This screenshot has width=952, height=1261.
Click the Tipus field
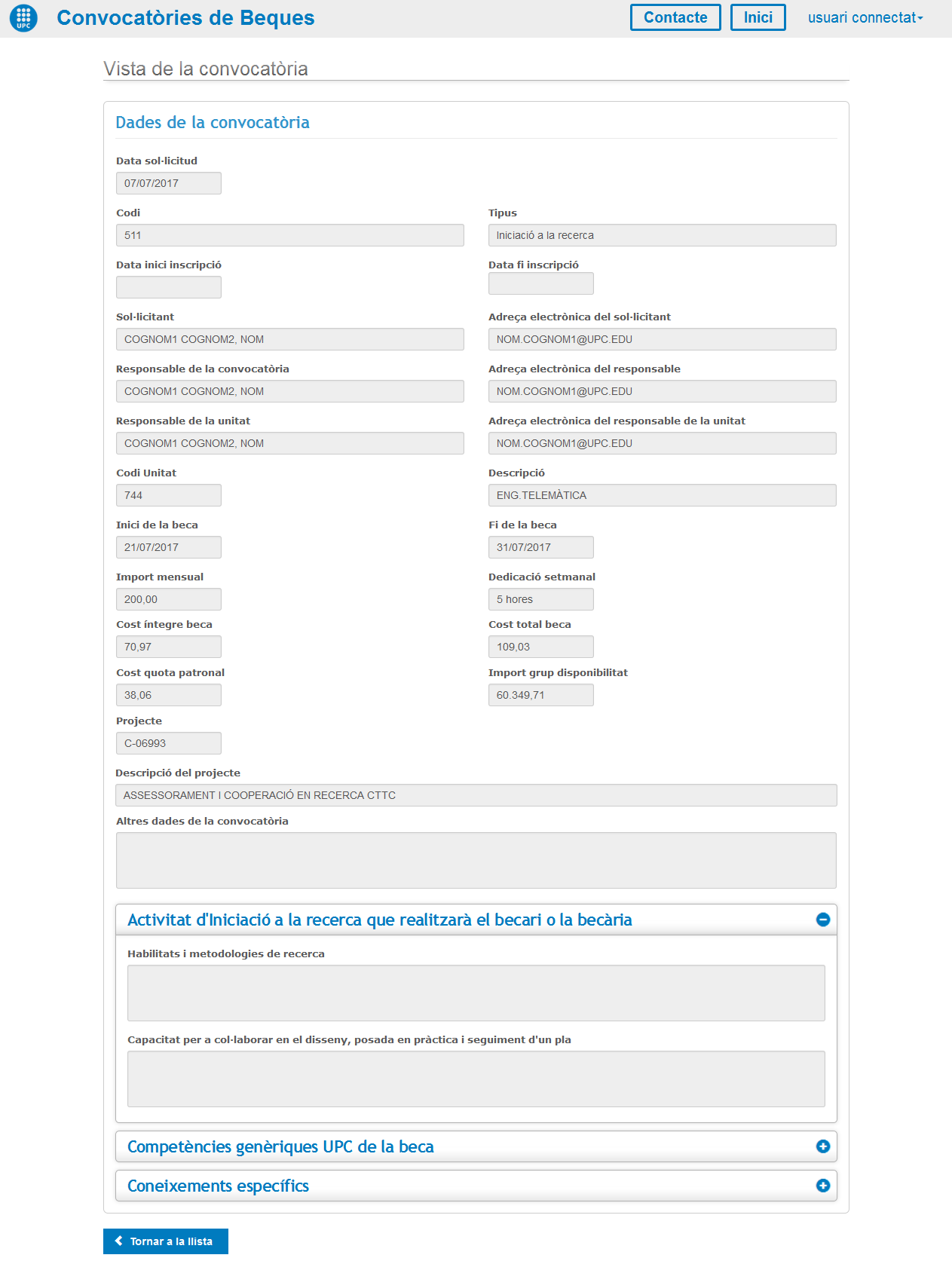(662, 235)
